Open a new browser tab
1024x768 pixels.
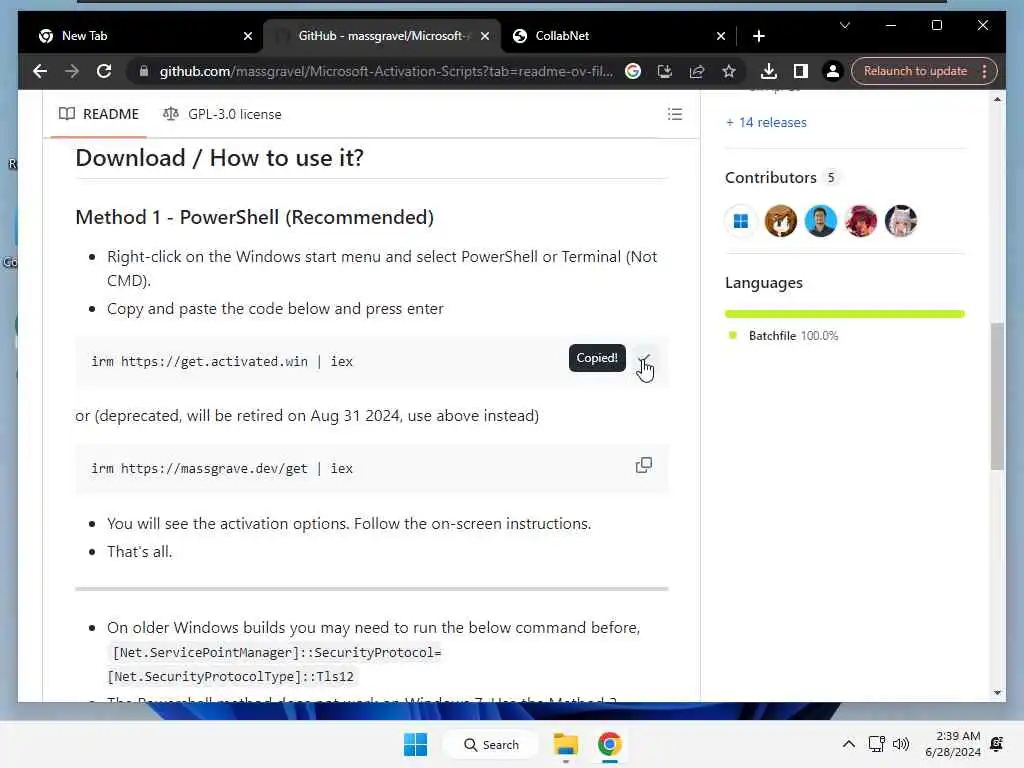(x=758, y=36)
